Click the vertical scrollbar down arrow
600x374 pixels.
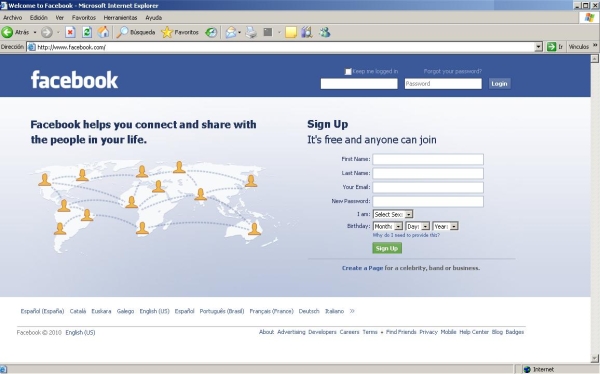tap(595, 358)
